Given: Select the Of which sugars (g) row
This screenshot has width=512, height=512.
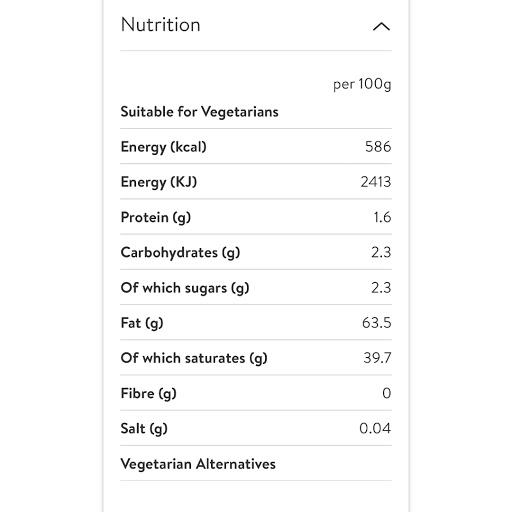Looking at the screenshot, I should point(256,288).
